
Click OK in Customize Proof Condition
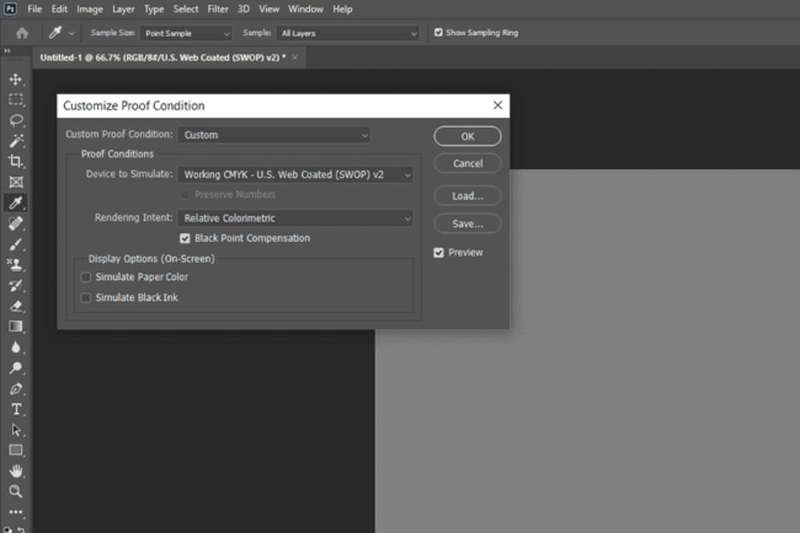pyautogui.click(x=467, y=136)
